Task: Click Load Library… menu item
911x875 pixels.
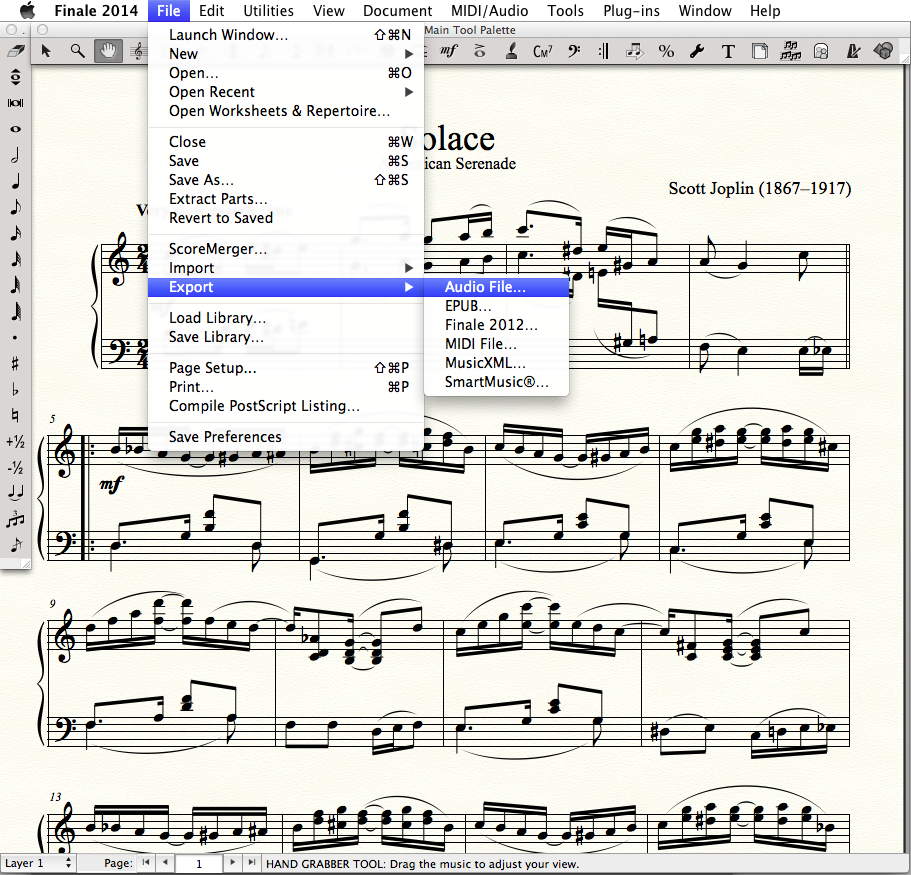Action: click(x=286, y=318)
